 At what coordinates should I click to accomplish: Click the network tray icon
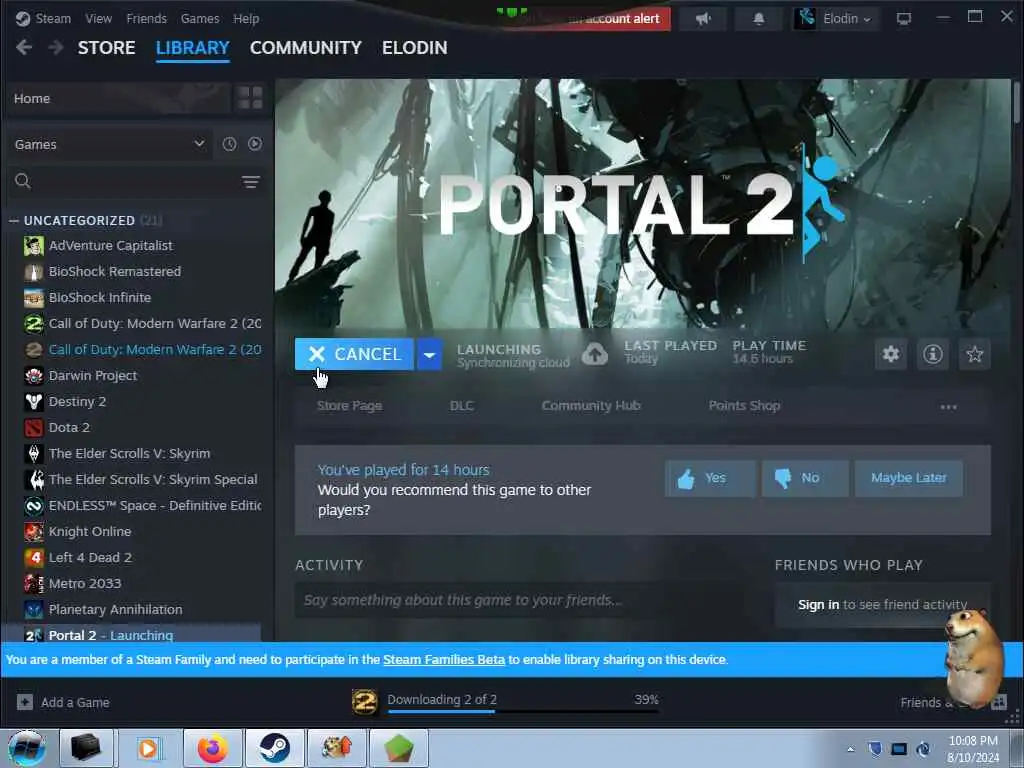point(899,749)
